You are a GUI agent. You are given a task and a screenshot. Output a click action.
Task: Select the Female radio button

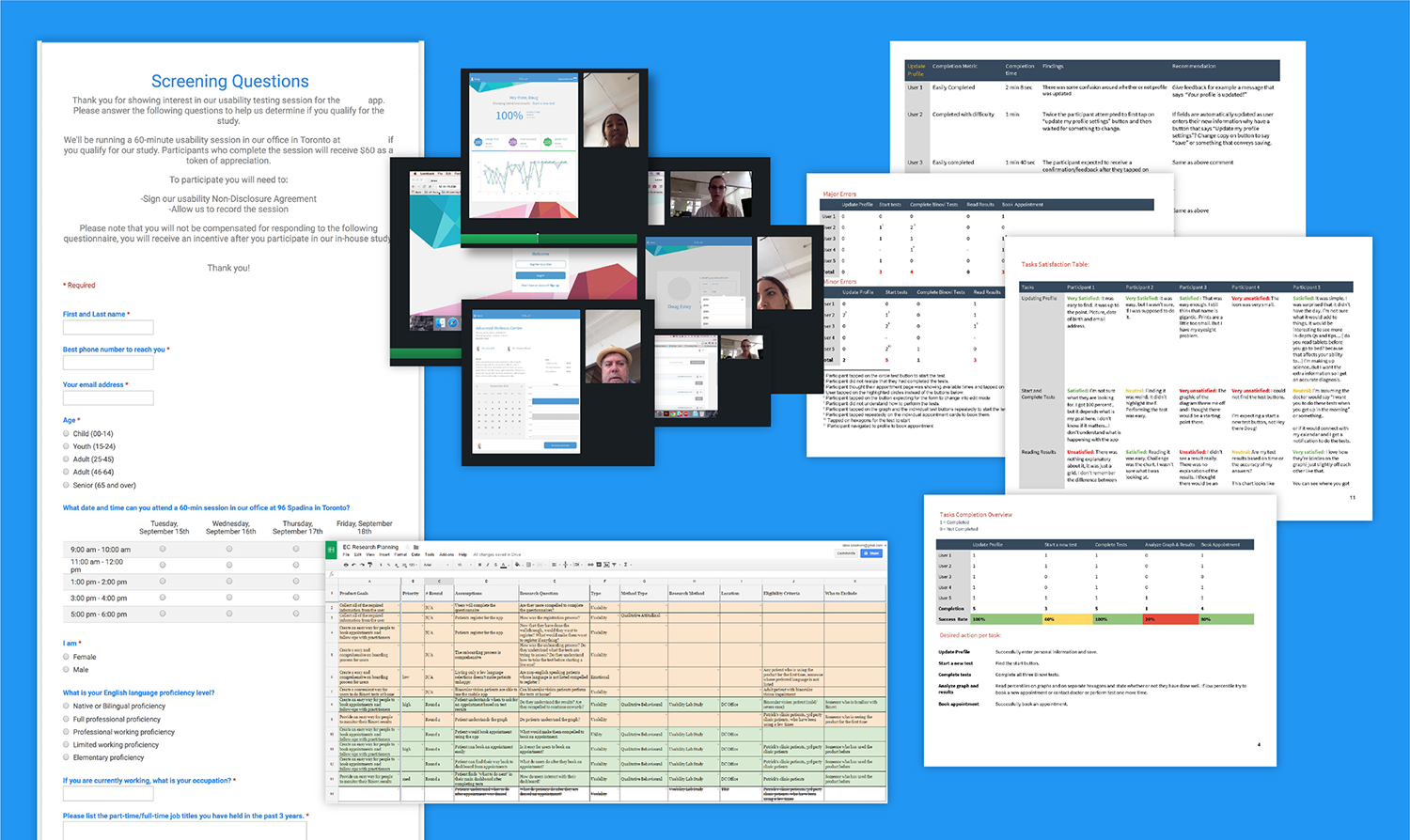67,657
